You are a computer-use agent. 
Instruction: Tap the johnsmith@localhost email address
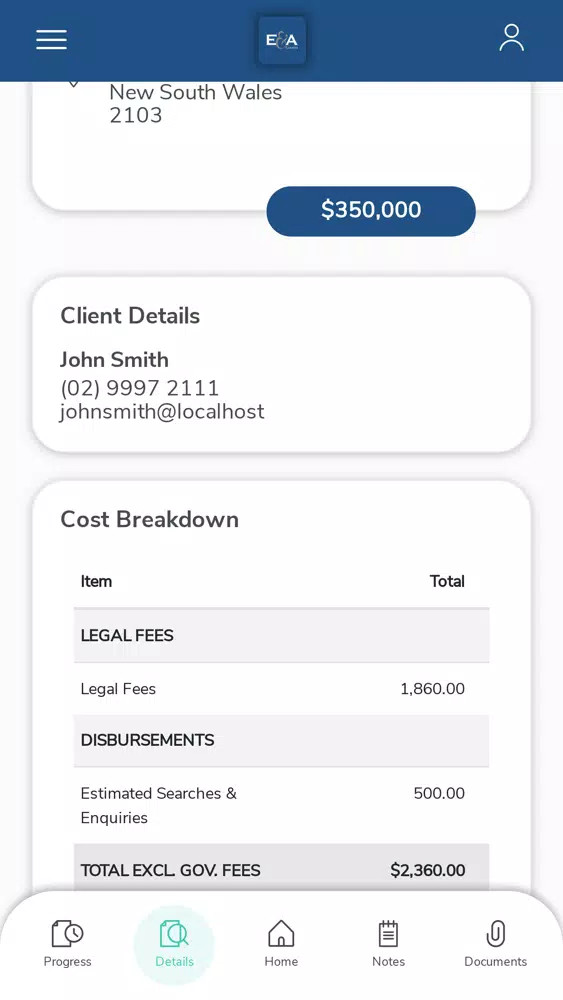point(162,411)
